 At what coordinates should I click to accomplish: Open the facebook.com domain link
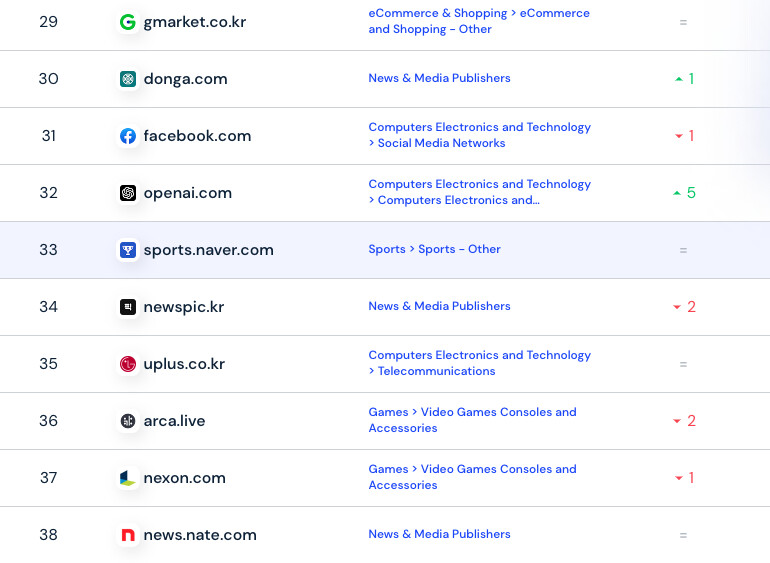[197, 136]
